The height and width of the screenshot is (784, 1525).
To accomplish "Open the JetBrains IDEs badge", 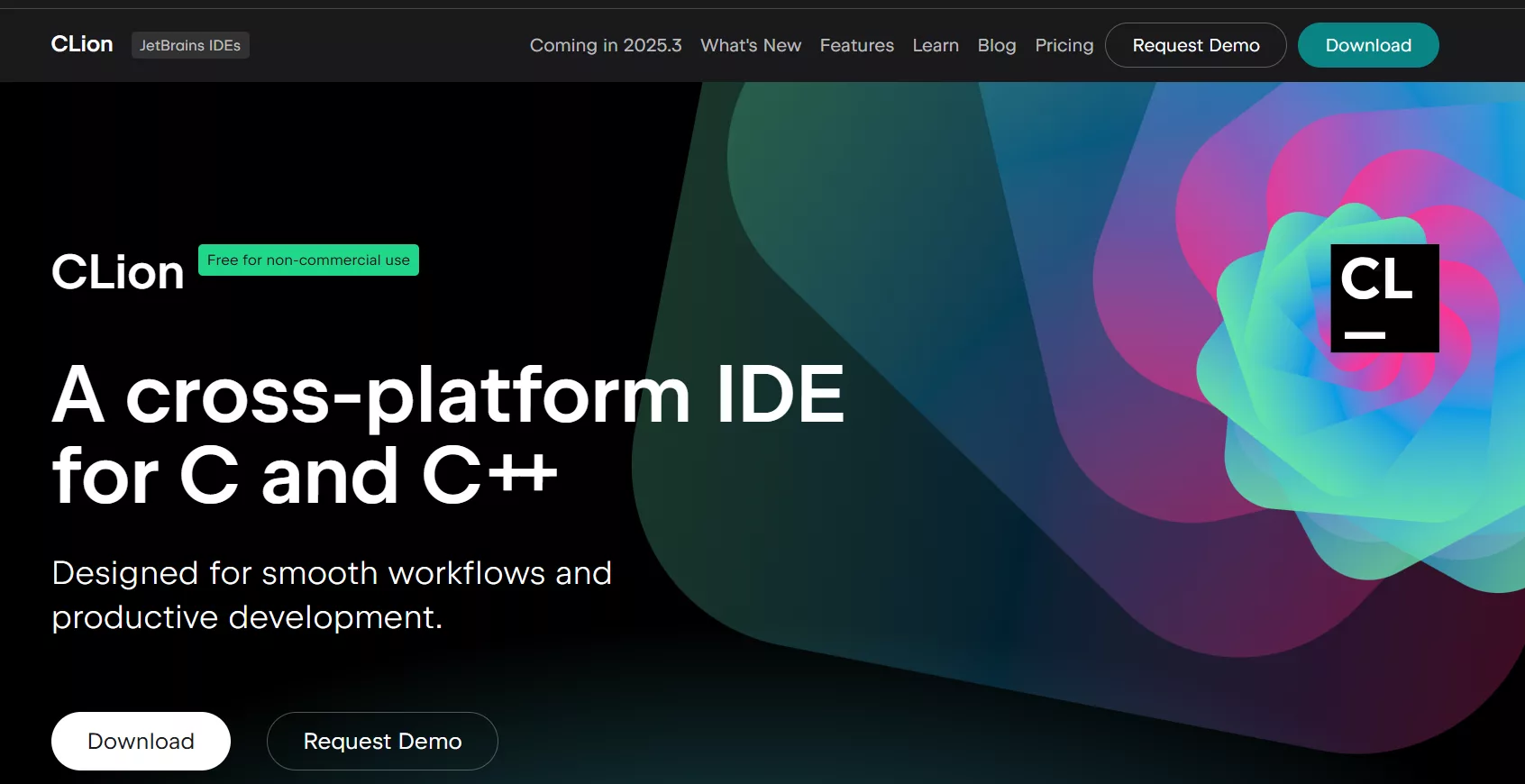I will coord(190,45).
